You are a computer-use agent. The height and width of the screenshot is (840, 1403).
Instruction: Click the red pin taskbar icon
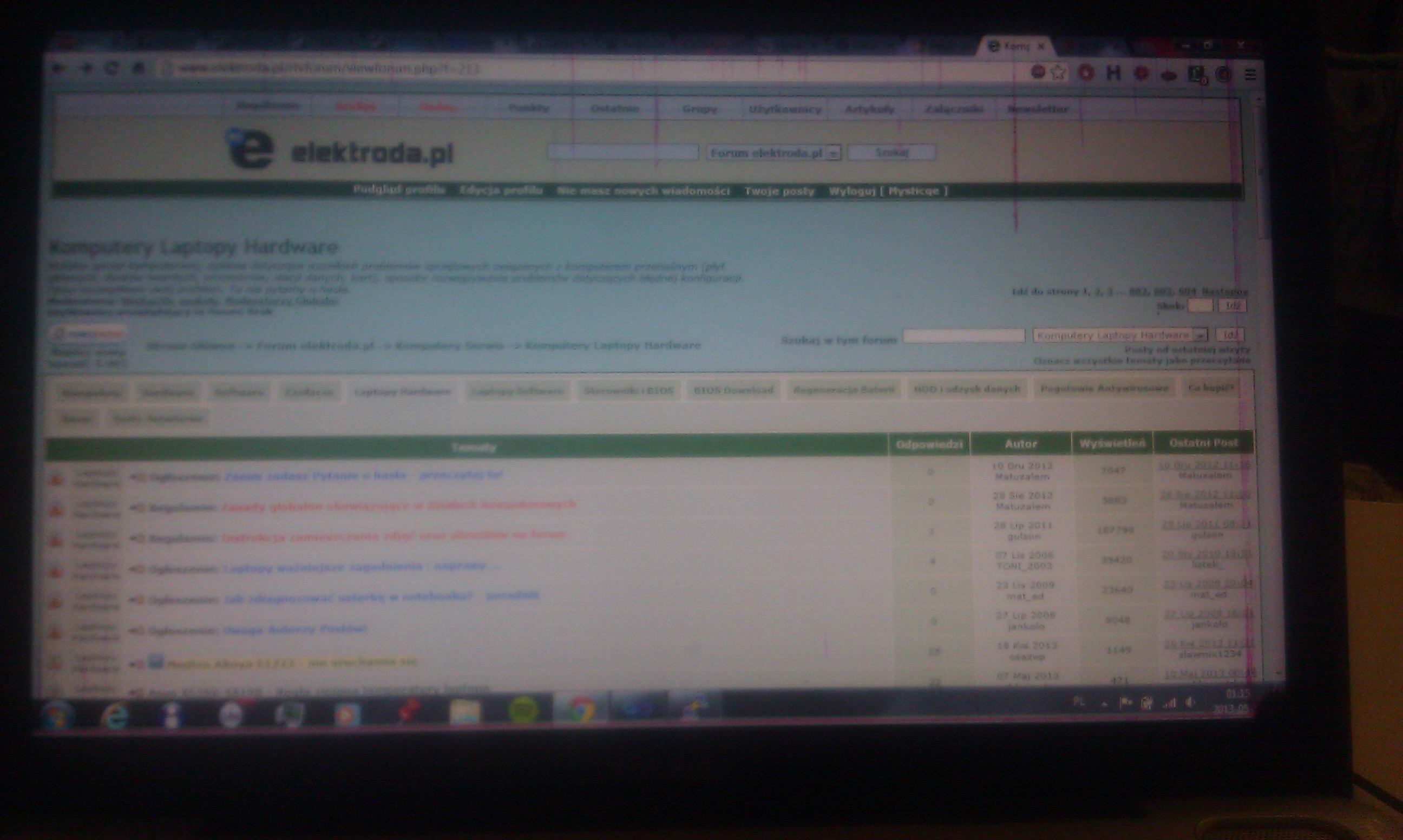pyautogui.click(x=409, y=712)
